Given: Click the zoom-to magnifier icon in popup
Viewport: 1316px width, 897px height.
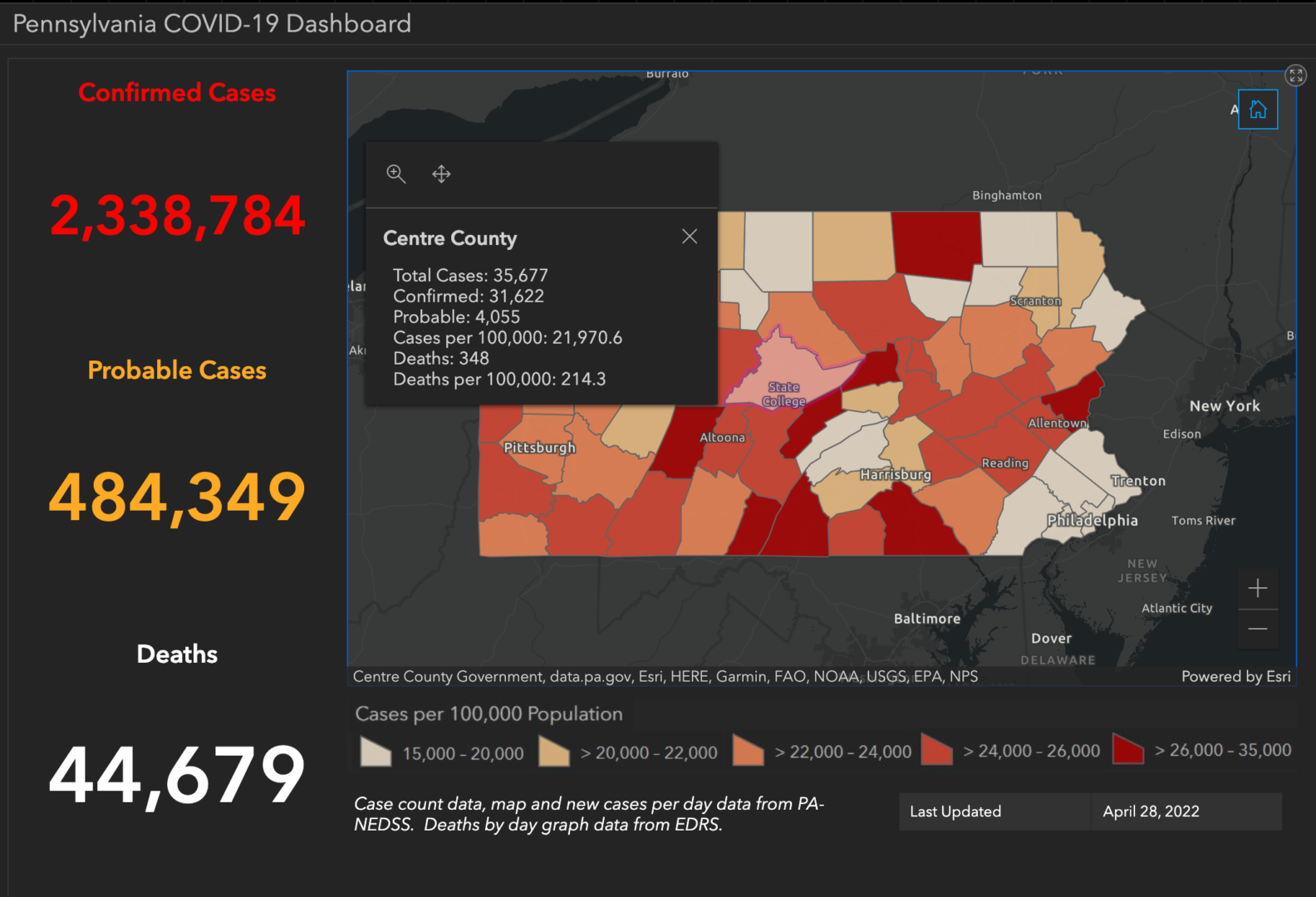Looking at the screenshot, I should 396,174.
